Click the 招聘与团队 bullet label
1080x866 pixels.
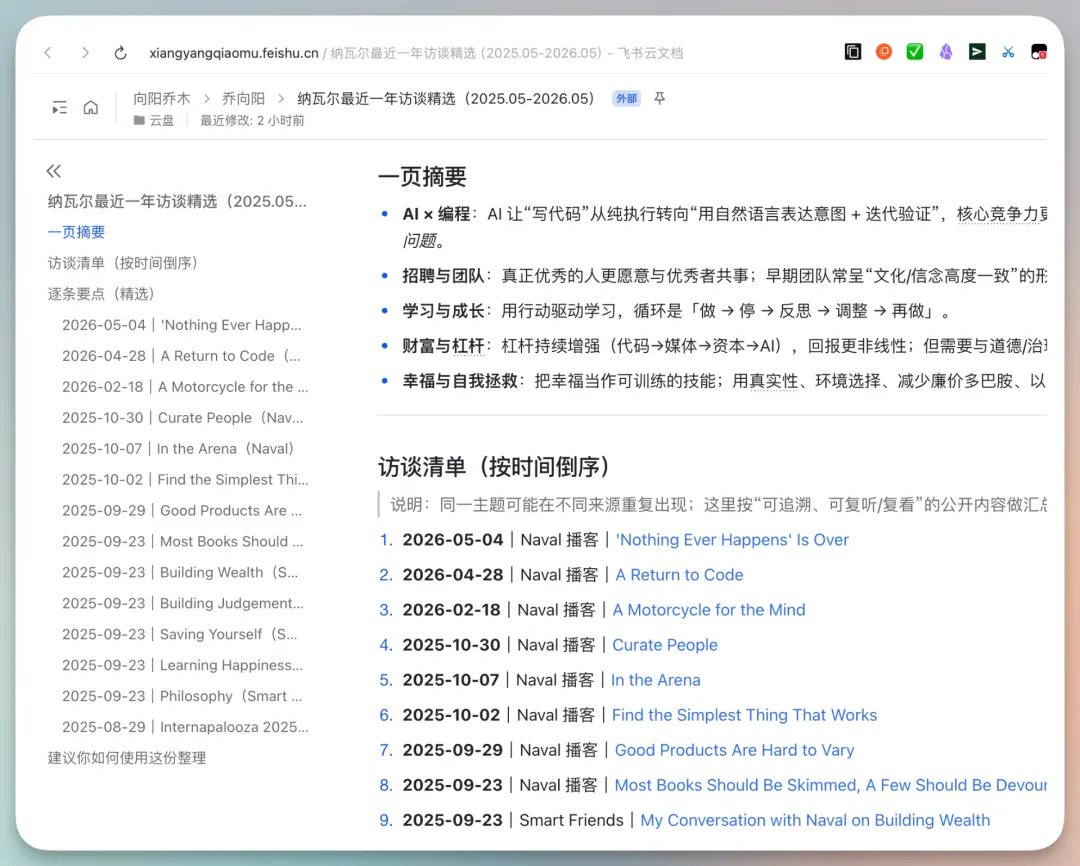tap(444, 276)
